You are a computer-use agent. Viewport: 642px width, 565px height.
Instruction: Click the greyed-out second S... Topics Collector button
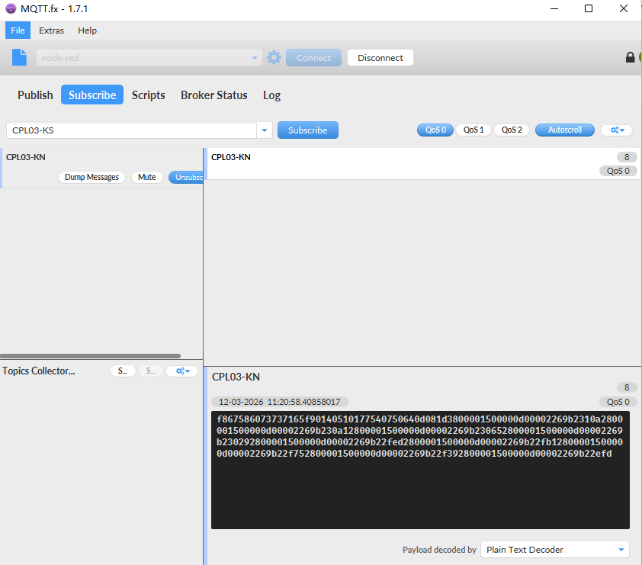point(151,371)
